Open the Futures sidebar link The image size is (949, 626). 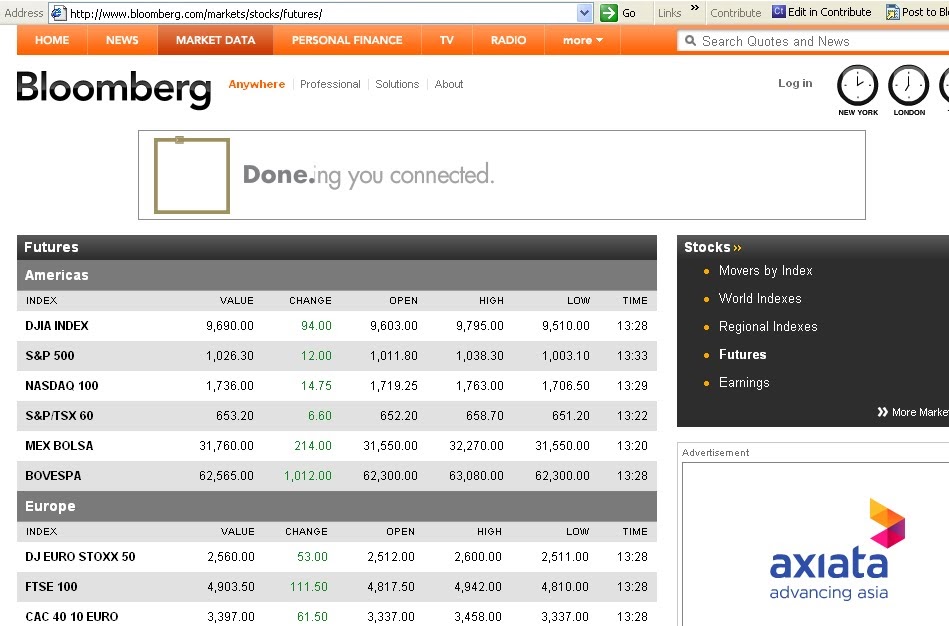pos(742,355)
